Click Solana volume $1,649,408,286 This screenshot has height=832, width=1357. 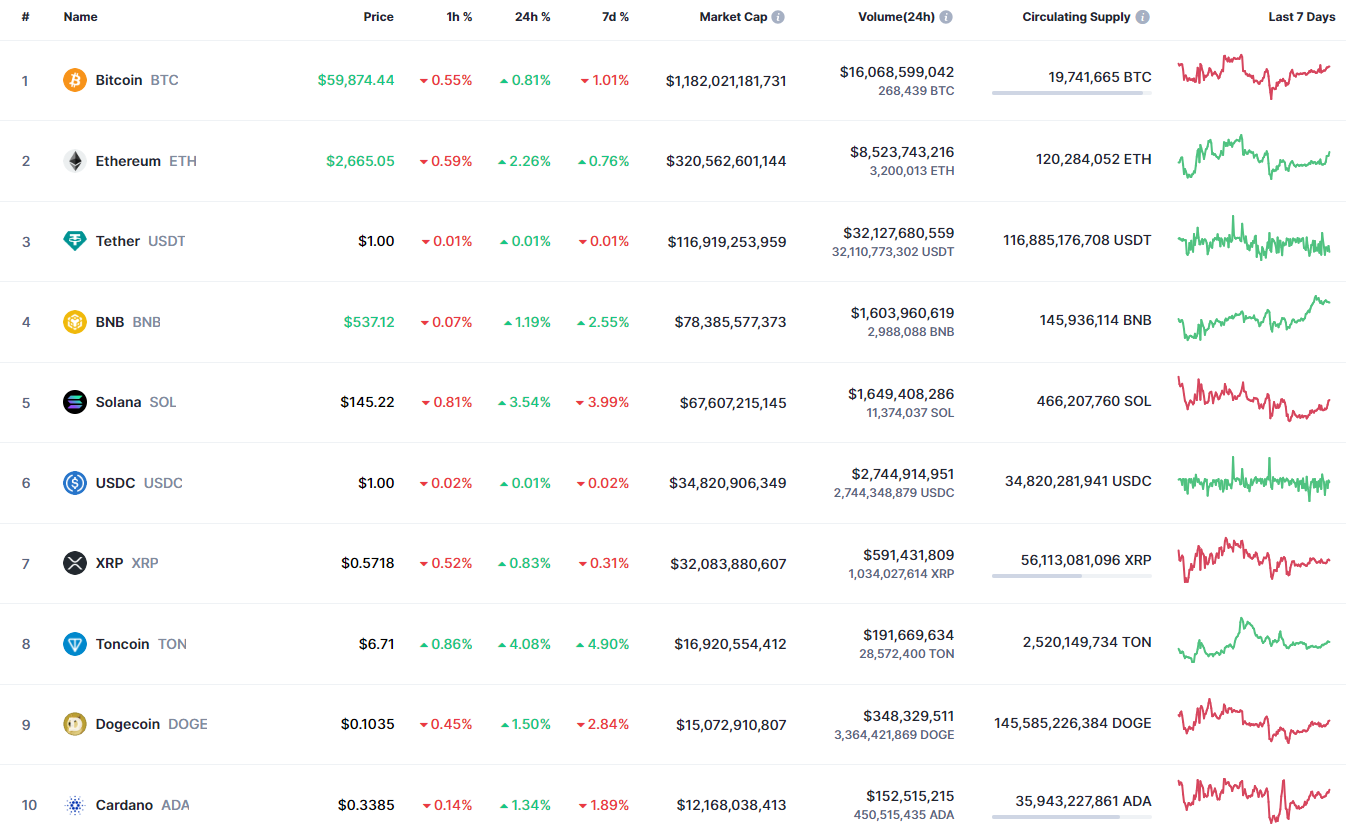[902, 394]
